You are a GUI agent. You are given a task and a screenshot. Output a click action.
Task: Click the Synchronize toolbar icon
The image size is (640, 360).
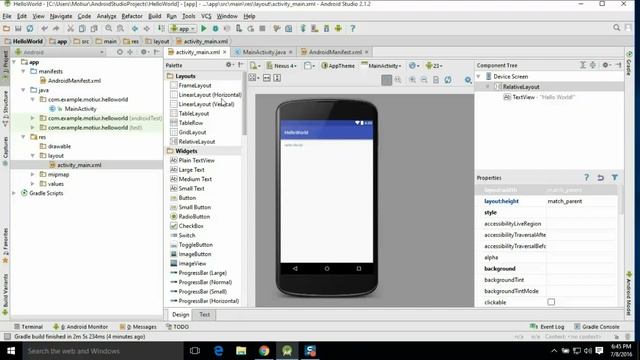30,29
